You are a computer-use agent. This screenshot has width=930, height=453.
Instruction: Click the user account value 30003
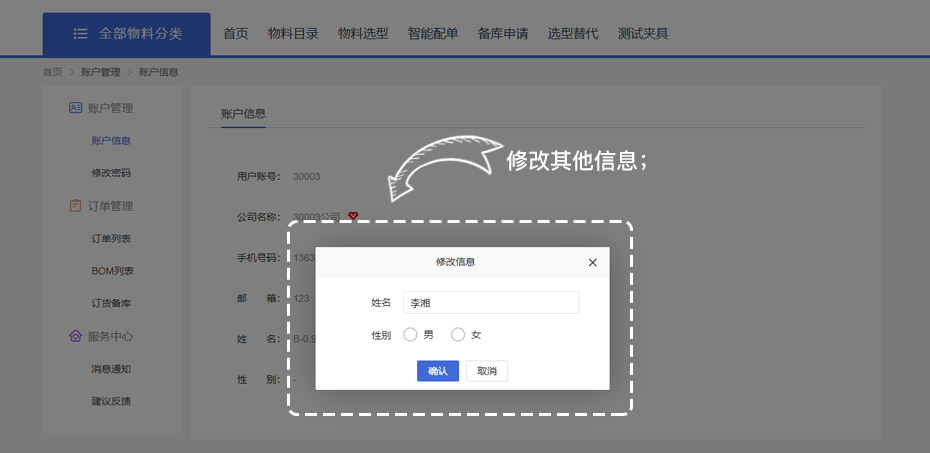point(307,177)
